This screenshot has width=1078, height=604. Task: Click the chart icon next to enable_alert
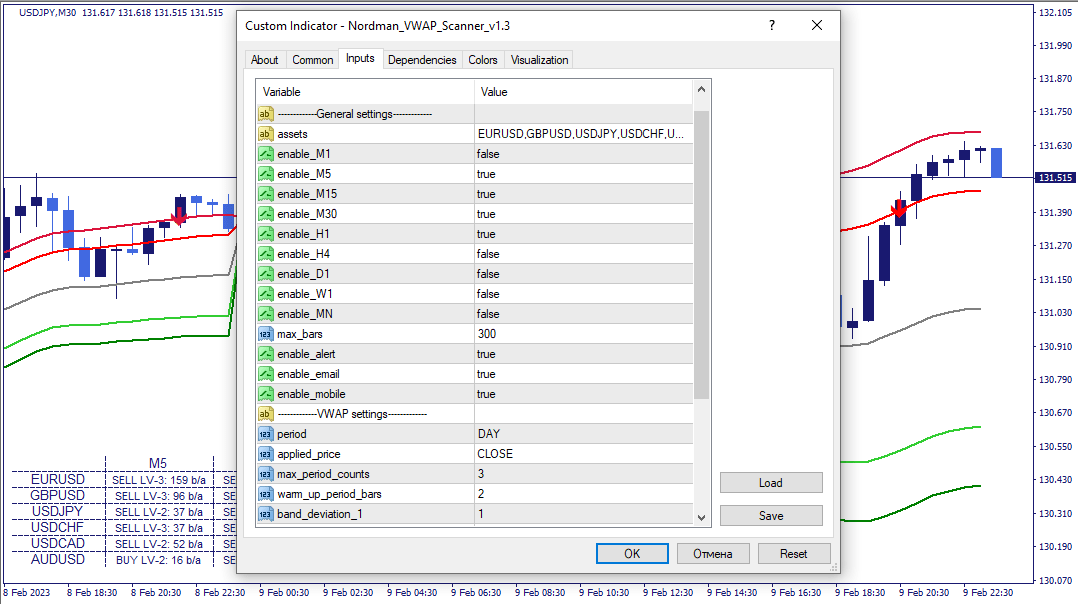coord(265,353)
